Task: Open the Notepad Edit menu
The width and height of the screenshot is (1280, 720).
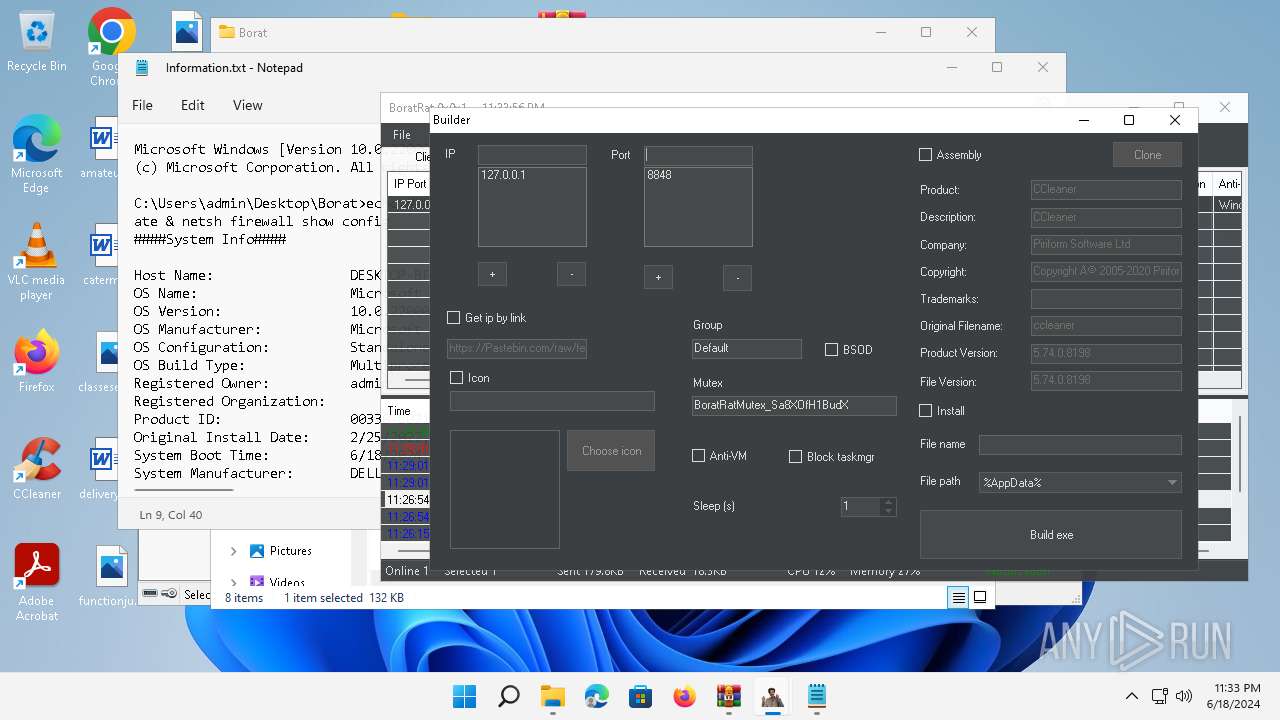Action: tap(193, 105)
